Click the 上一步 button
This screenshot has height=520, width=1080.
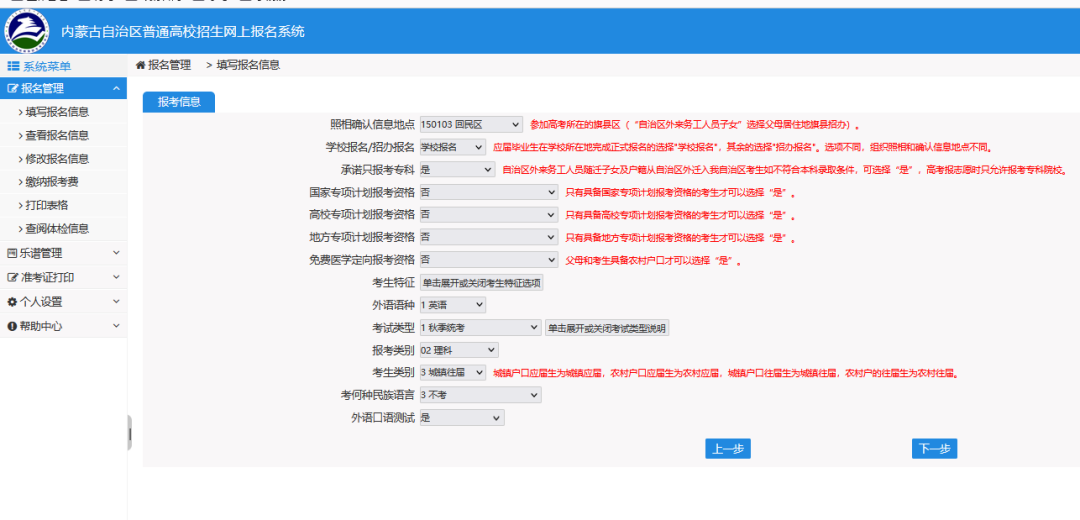(727, 449)
